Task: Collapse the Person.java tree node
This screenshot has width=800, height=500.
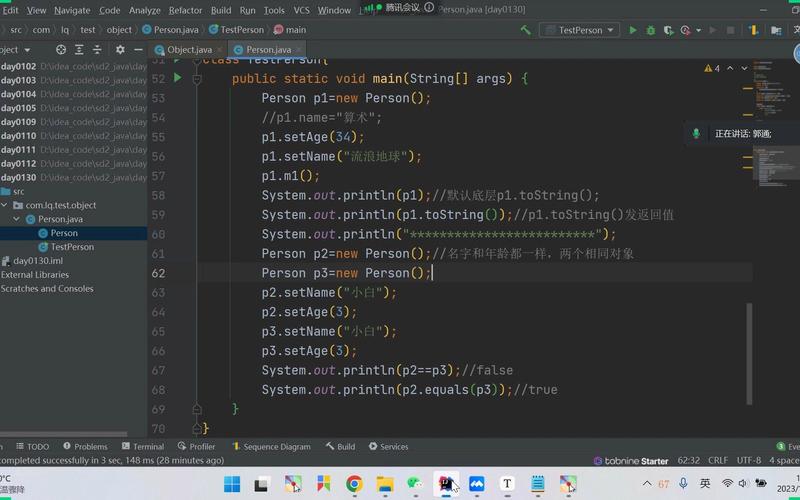Action: click(17, 219)
